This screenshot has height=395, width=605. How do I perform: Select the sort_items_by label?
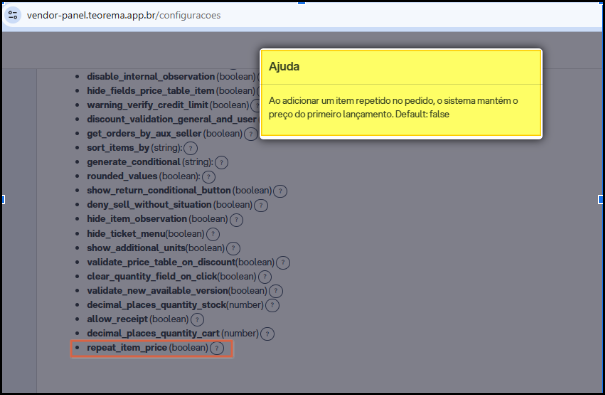point(118,148)
